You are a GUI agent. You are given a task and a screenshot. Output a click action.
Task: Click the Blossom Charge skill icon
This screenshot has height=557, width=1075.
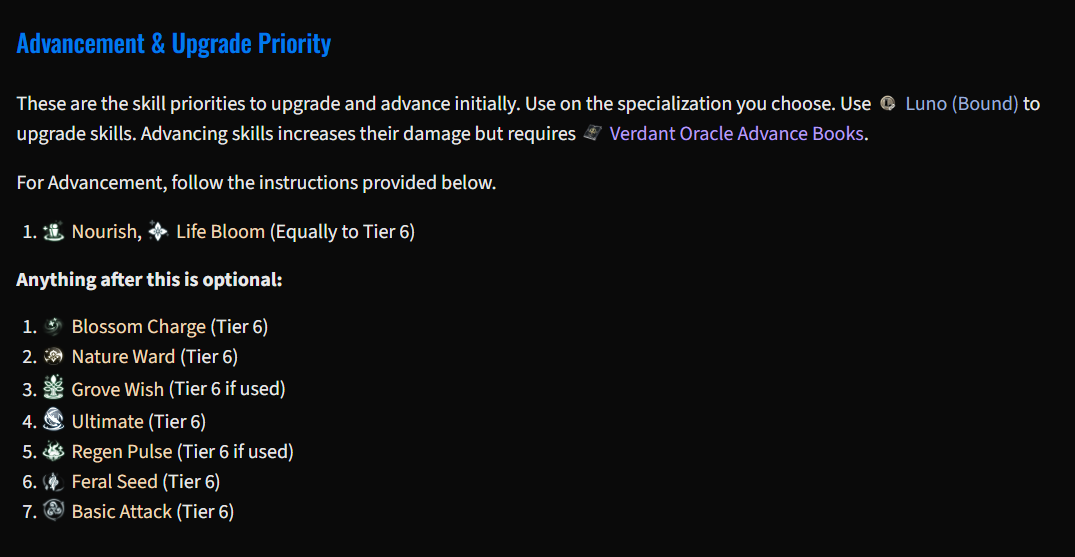[53, 327]
